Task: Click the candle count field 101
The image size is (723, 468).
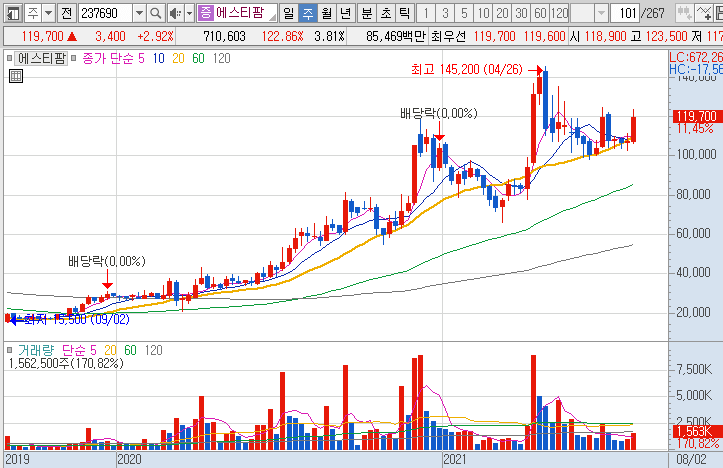Action: coord(625,13)
